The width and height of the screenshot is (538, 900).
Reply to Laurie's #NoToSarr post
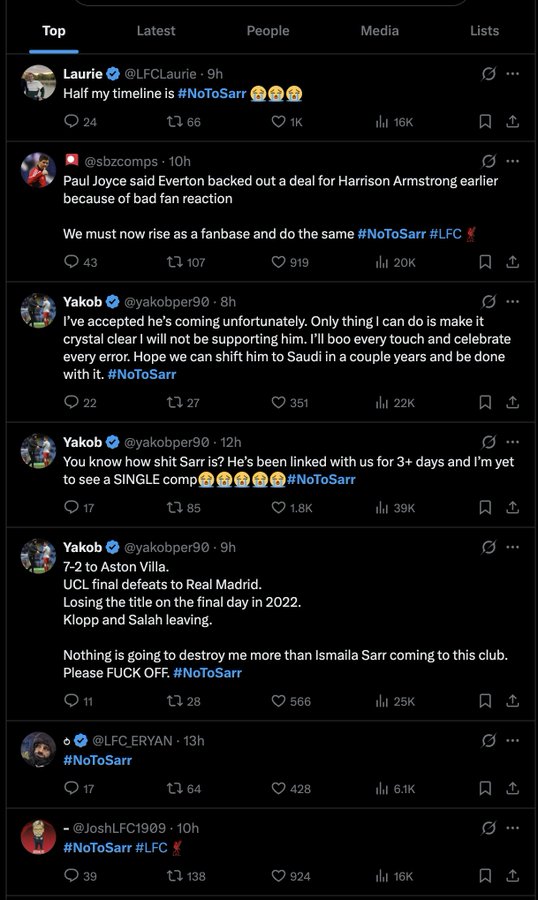click(80, 122)
